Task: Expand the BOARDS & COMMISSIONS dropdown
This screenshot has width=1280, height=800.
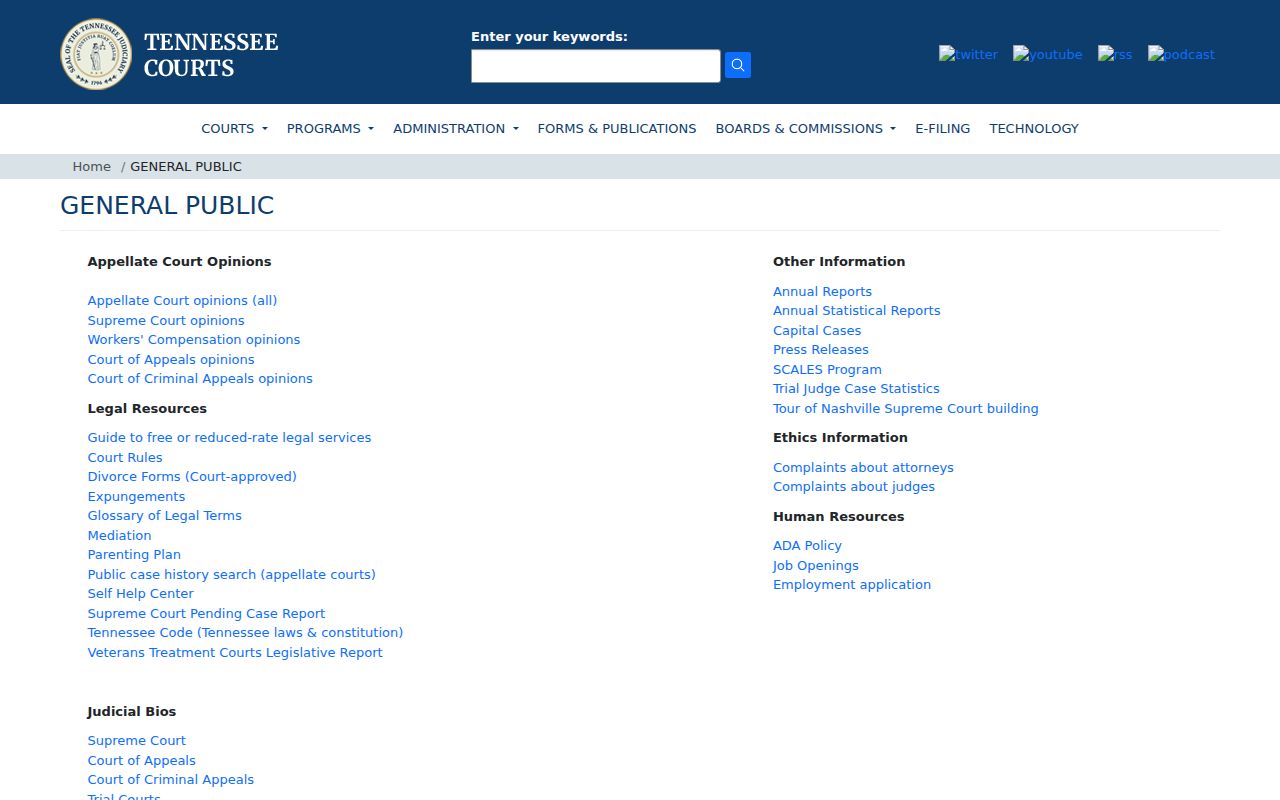Action: [x=806, y=128]
